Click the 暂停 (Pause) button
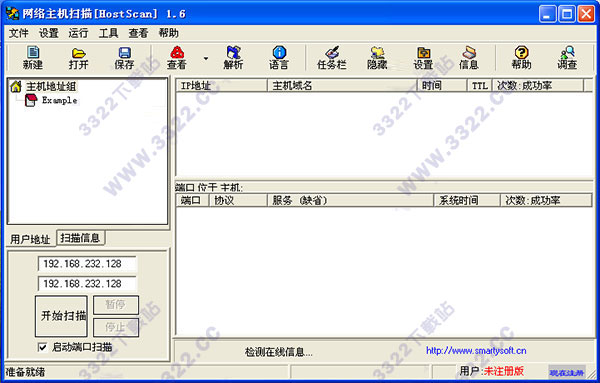This screenshot has width=600, height=383. [x=116, y=305]
